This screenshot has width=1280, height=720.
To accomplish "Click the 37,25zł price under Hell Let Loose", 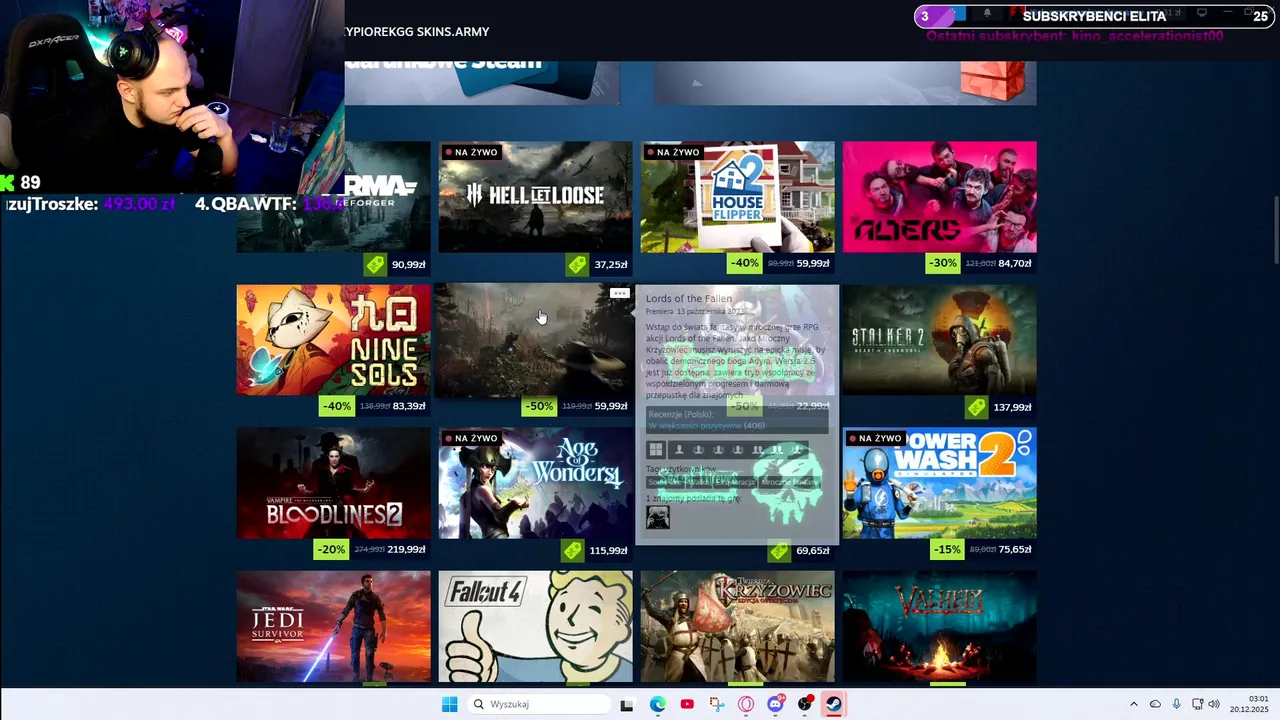I will [x=610, y=265].
